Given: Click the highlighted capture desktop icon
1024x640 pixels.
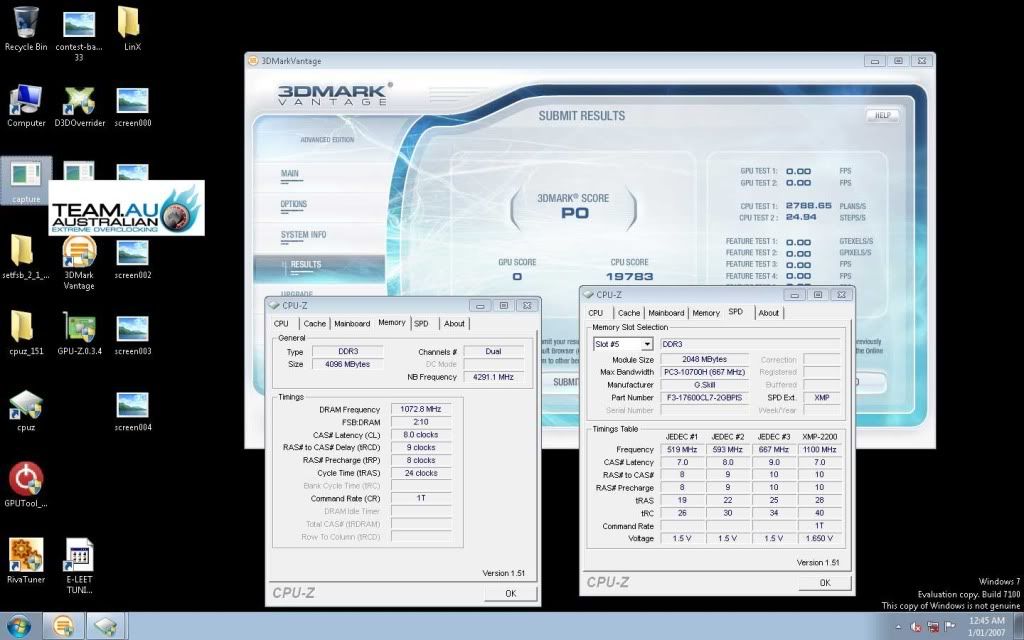Looking at the screenshot, I should (26, 181).
